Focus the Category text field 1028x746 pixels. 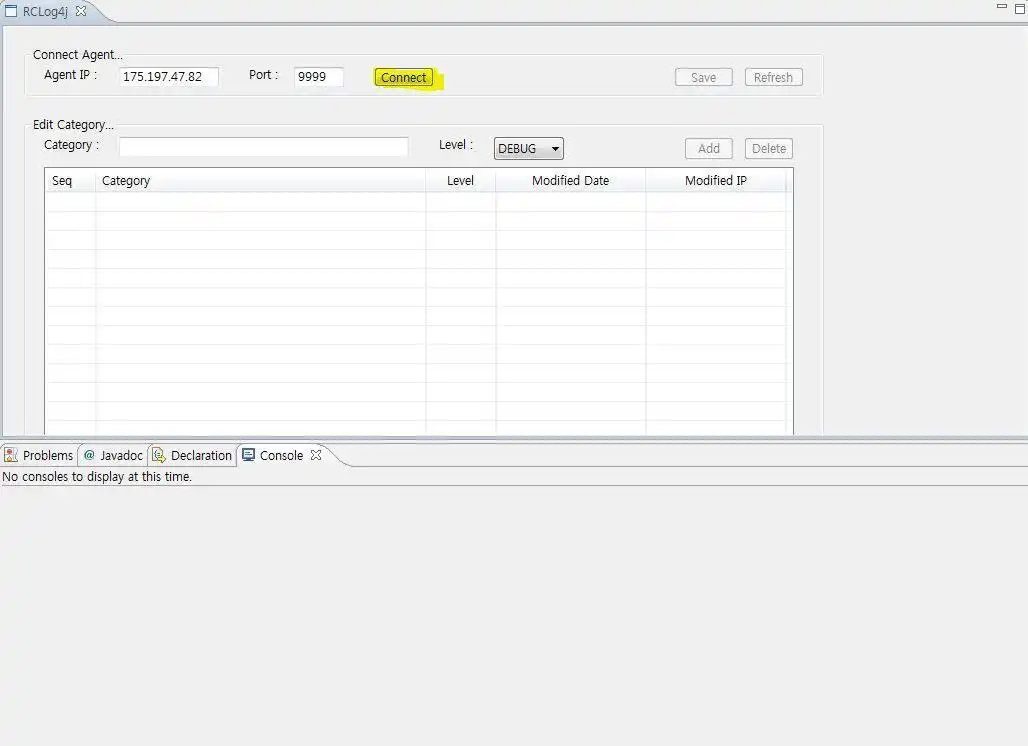click(x=264, y=146)
